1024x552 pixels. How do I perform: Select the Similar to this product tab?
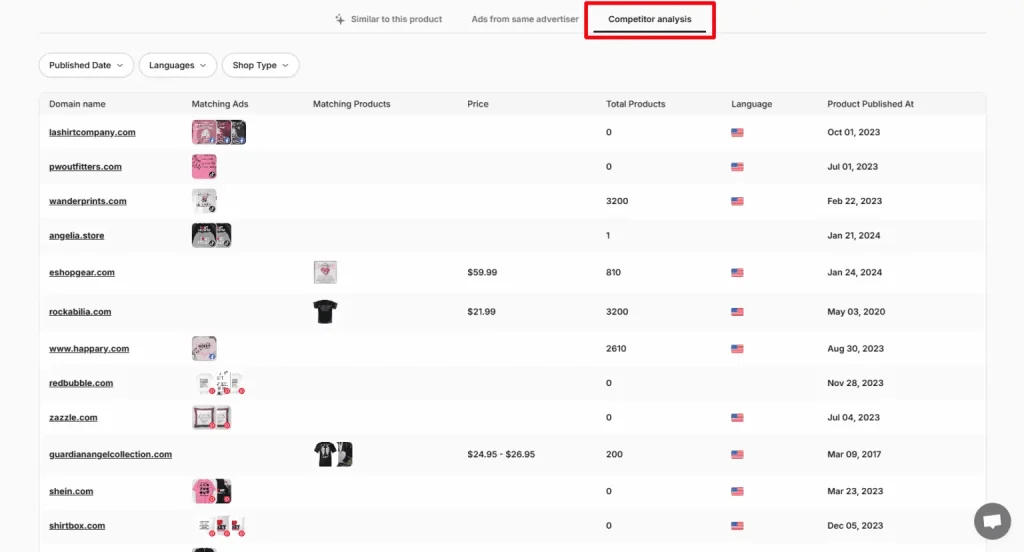(396, 19)
